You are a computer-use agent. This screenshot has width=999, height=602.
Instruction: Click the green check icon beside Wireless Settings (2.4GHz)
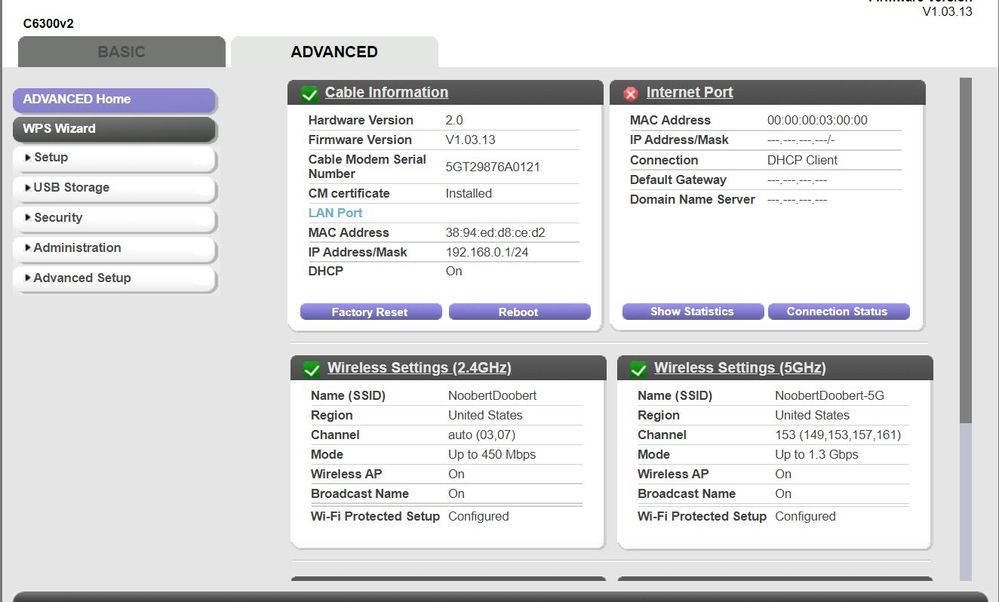click(311, 367)
